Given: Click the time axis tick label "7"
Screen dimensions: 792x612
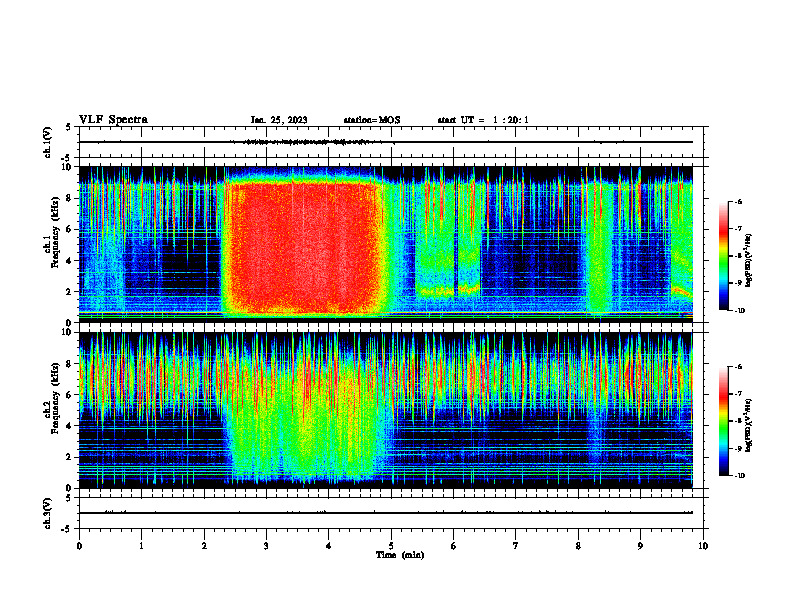Looking at the screenshot, I should (516, 546).
